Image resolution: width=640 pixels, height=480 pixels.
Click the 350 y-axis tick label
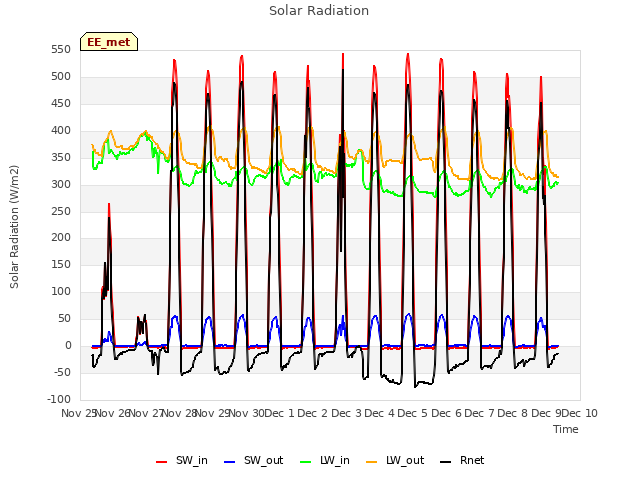point(61,158)
